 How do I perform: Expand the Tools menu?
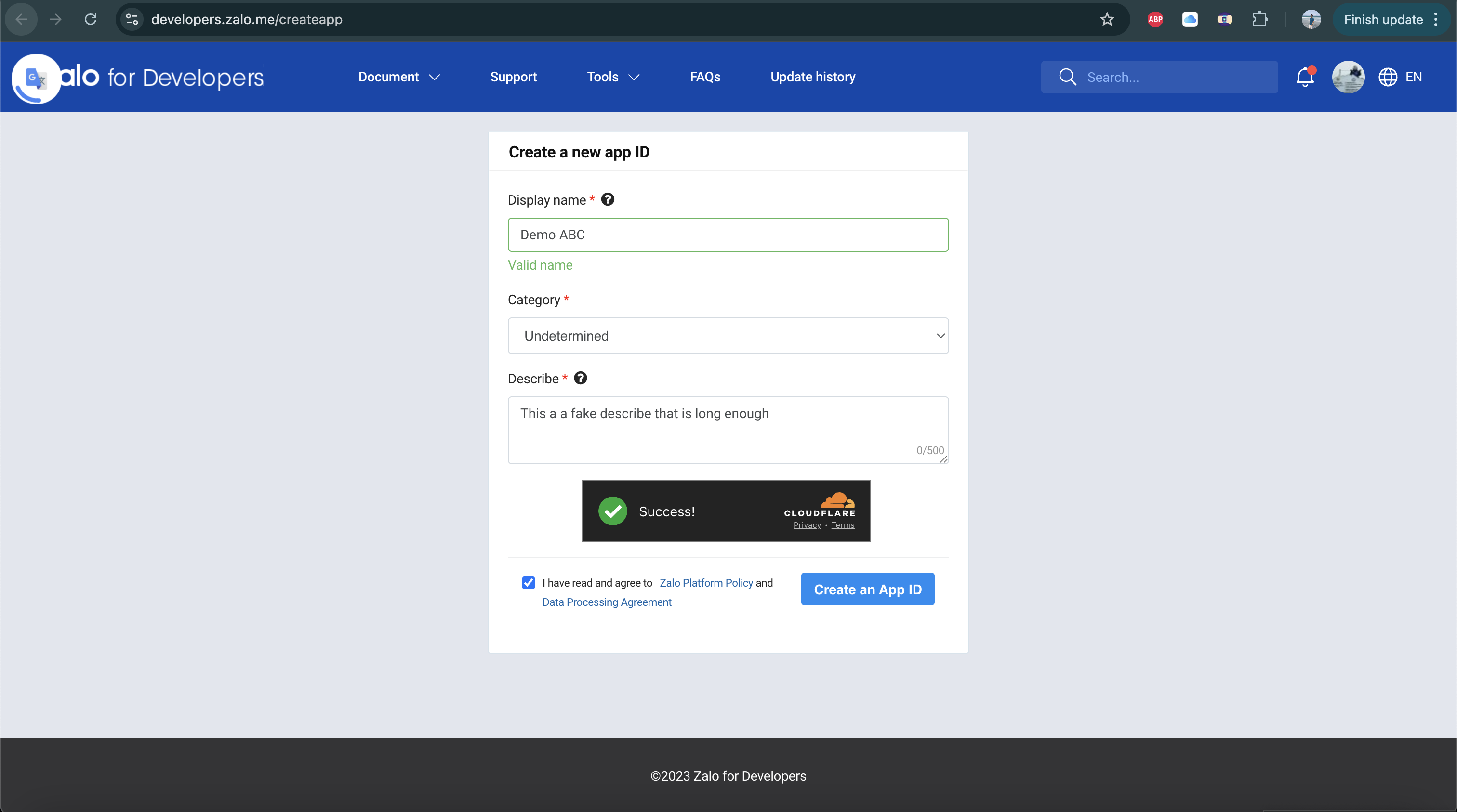tap(612, 77)
